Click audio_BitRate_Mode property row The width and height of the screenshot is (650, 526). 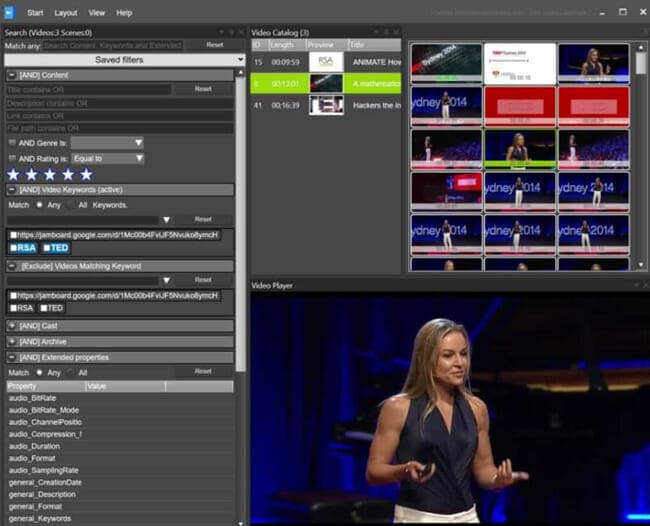119,410
